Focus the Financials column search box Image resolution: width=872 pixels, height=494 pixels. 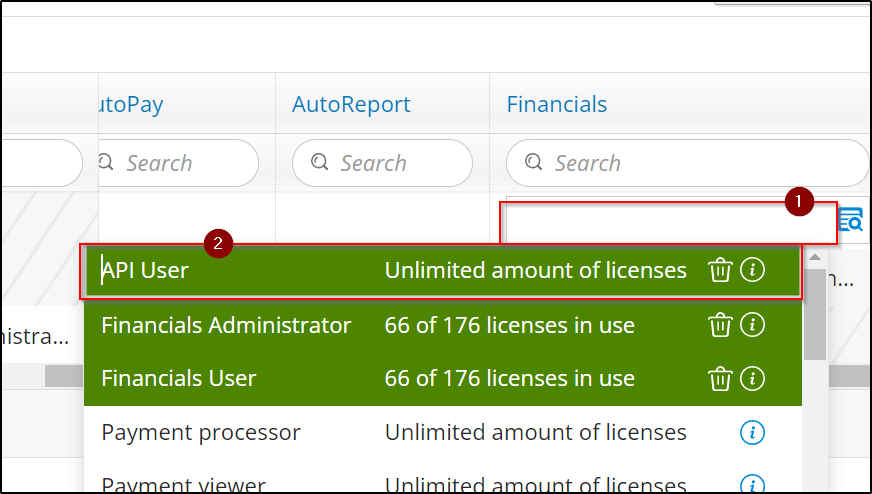tap(690, 163)
